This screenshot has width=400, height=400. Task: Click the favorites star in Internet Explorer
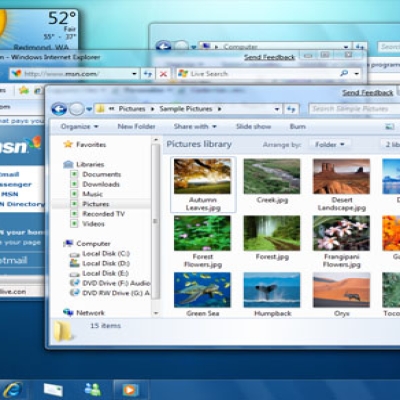pos(24,90)
